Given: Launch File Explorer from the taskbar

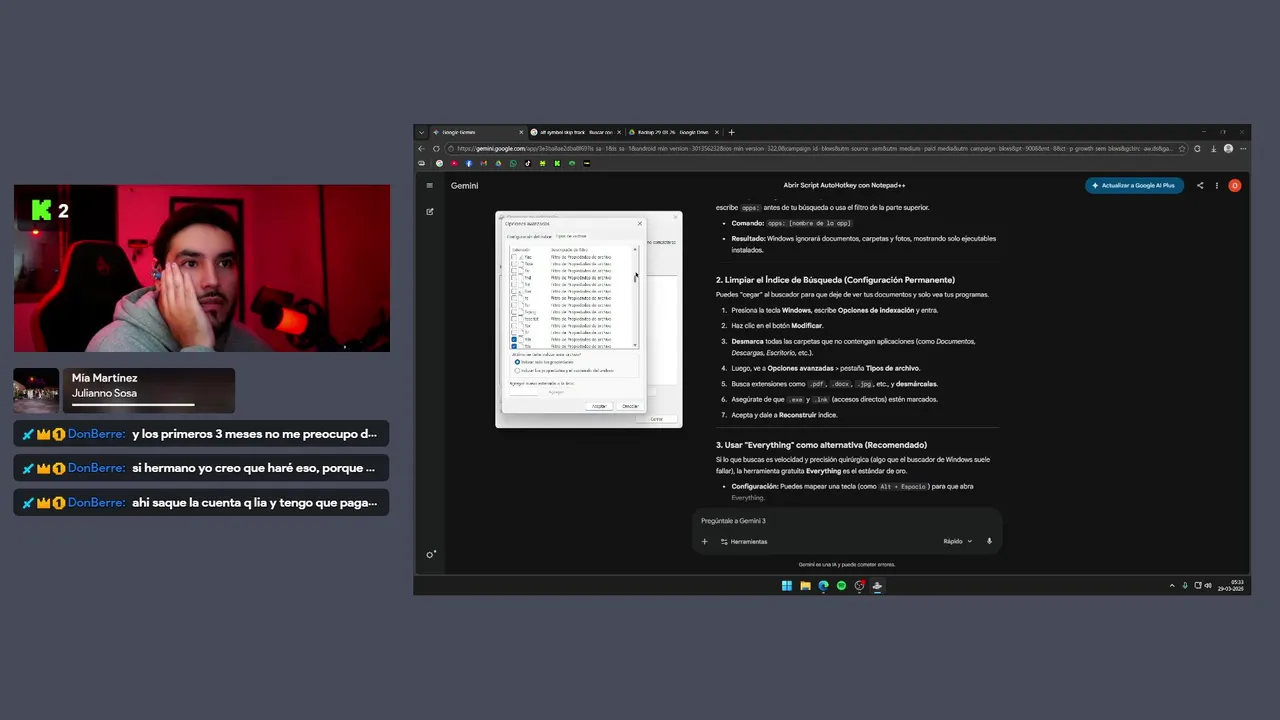Looking at the screenshot, I should (805, 586).
